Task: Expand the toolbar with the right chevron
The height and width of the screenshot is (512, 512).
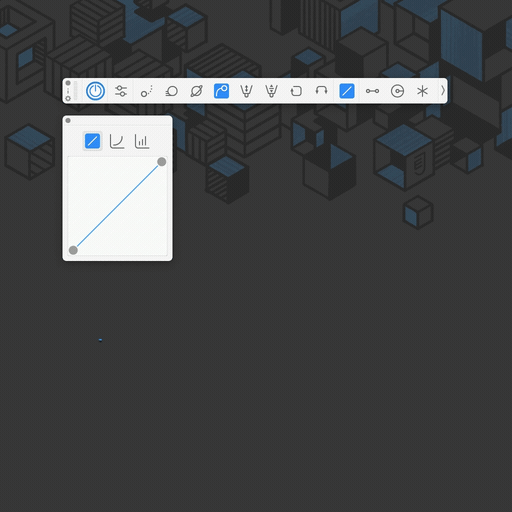Action: [443, 91]
